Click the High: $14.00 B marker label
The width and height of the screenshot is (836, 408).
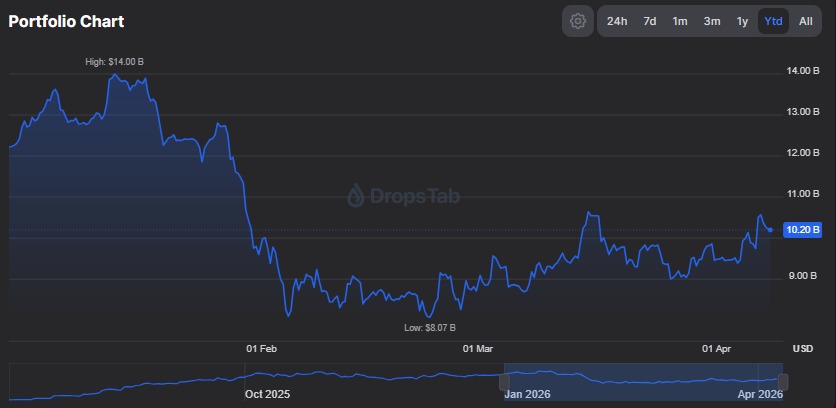[114, 62]
